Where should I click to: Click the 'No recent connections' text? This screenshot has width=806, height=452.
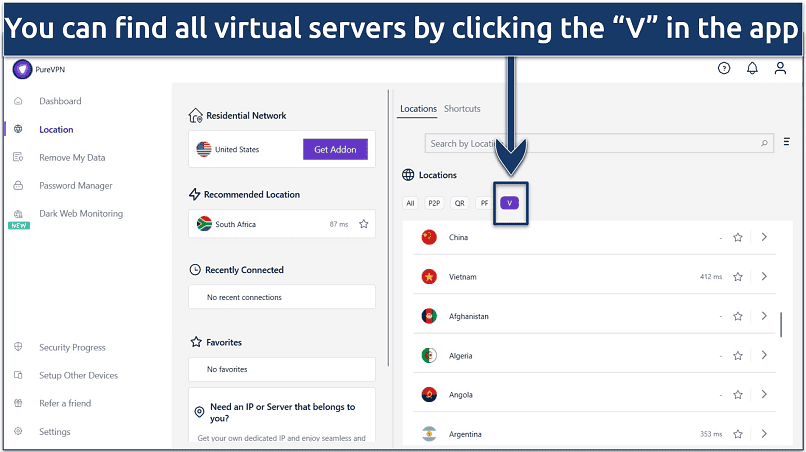(x=244, y=297)
